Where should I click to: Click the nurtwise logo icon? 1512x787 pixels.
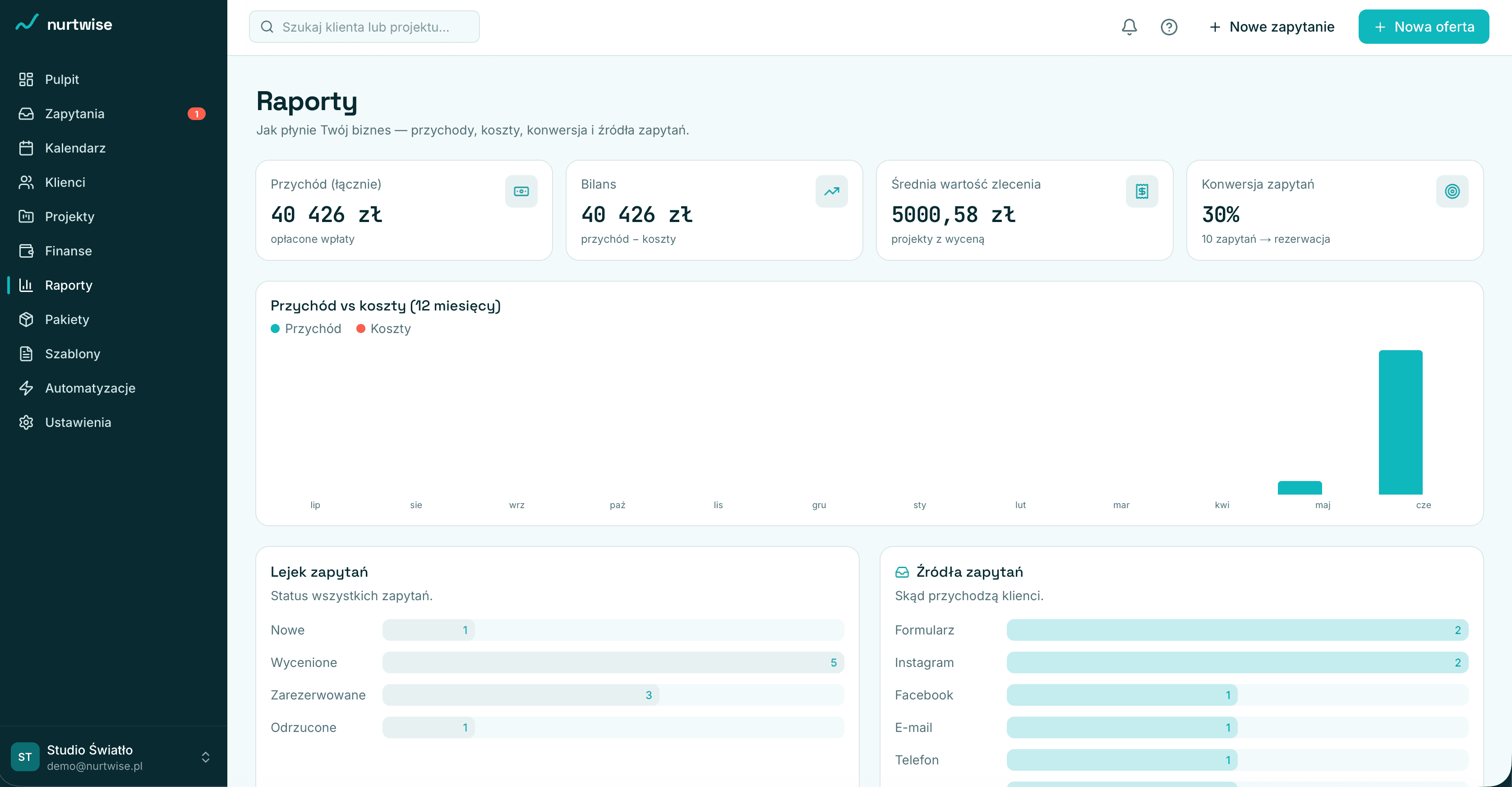pos(27,23)
